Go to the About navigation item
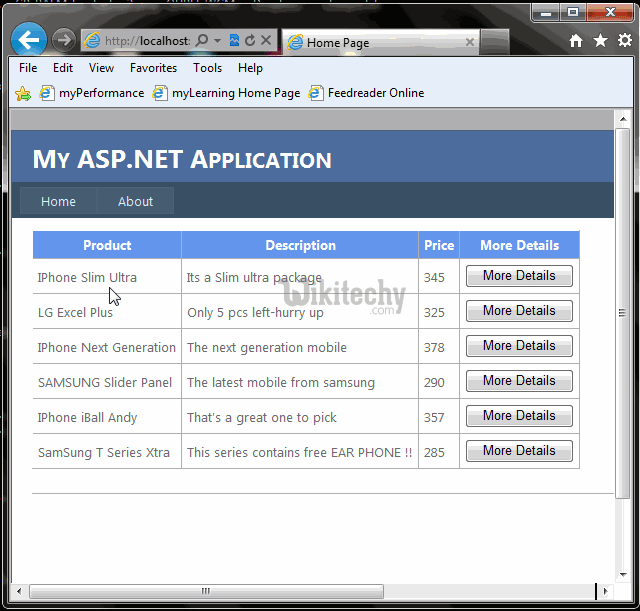 135,201
